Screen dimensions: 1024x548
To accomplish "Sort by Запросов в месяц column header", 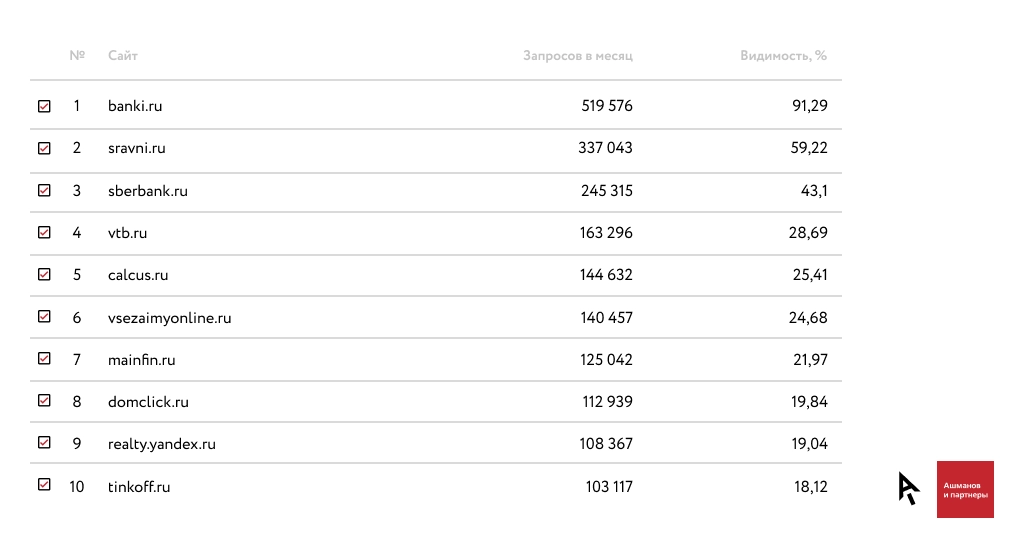I will pyautogui.click(x=578, y=56).
